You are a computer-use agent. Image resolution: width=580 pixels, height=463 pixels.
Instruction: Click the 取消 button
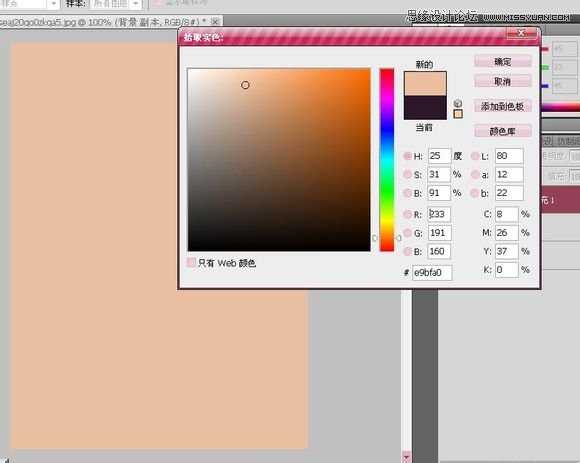tap(503, 81)
